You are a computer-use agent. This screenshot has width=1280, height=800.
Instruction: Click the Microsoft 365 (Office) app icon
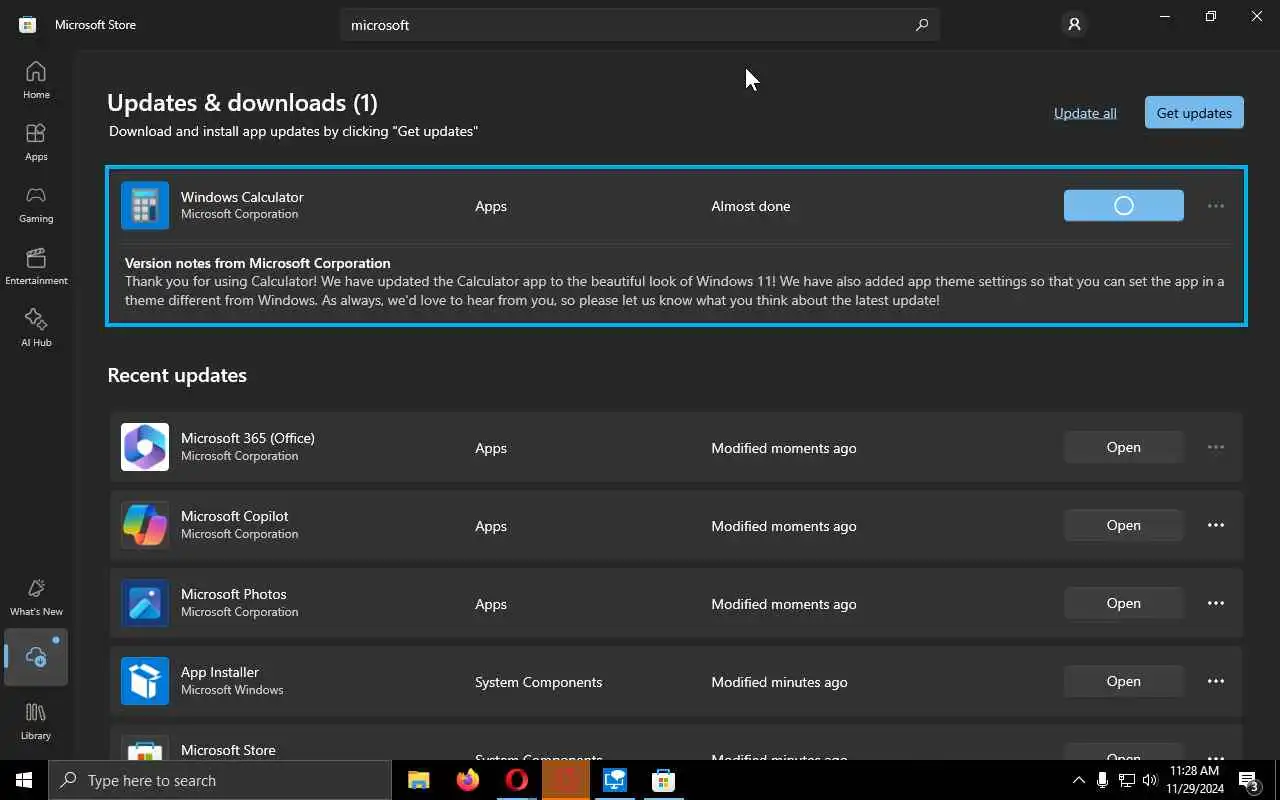pyautogui.click(x=145, y=447)
